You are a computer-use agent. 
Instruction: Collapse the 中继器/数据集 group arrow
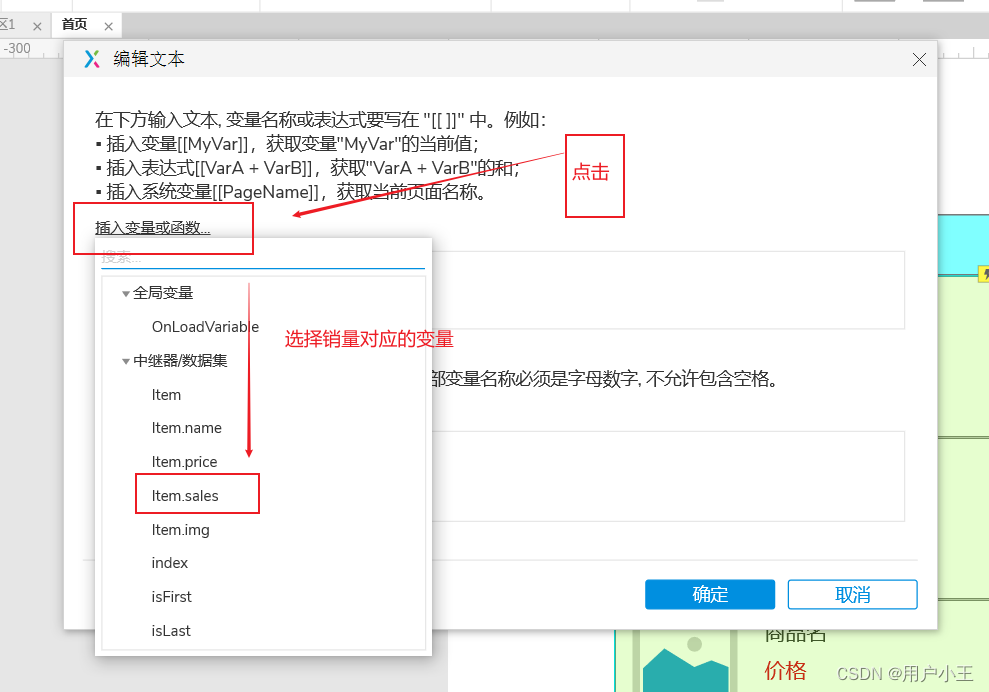(x=126, y=361)
